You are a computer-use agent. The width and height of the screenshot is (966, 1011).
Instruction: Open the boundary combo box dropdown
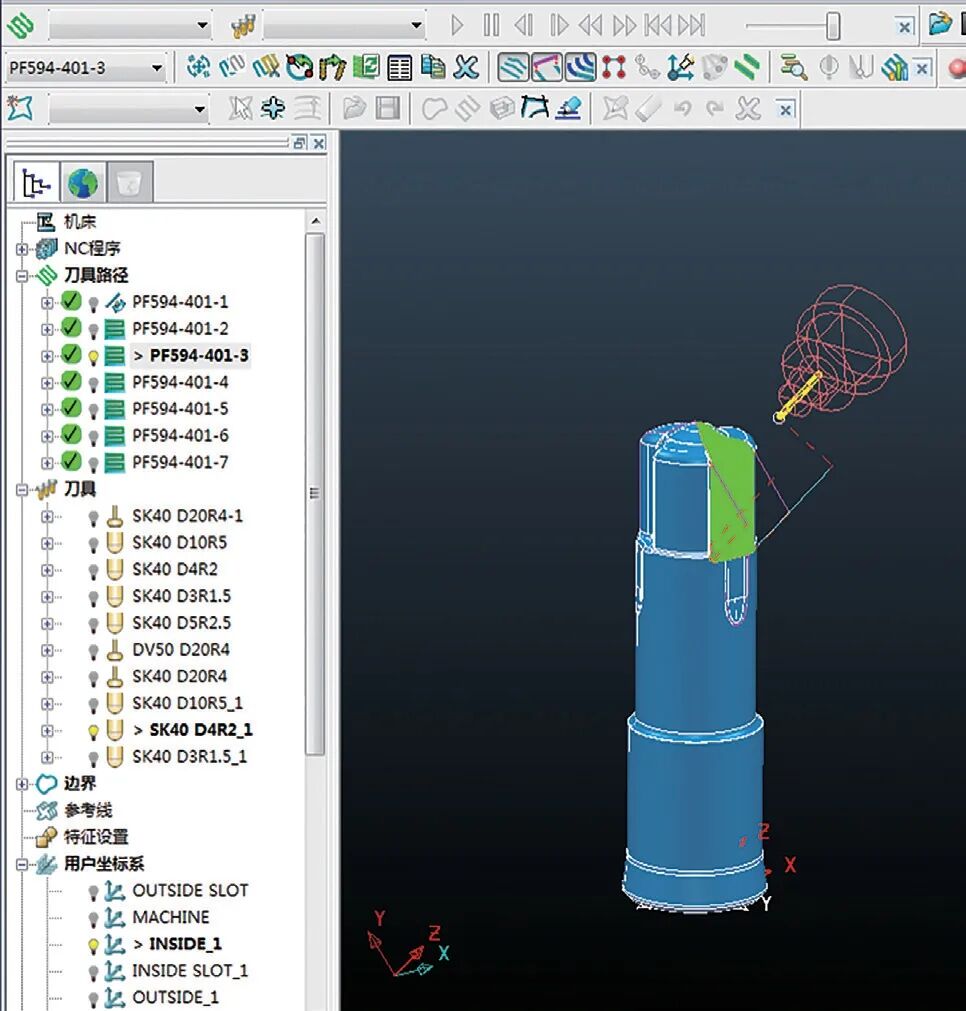[200, 109]
